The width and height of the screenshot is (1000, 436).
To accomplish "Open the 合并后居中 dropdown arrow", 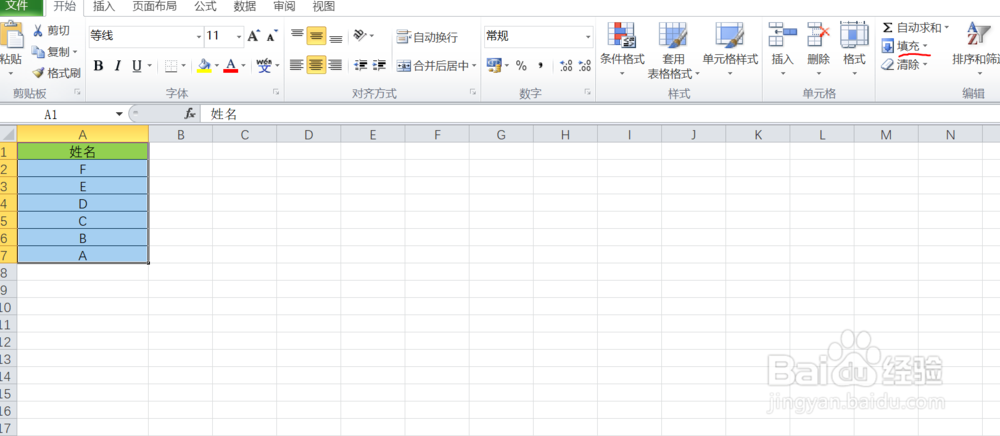I will [474, 66].
